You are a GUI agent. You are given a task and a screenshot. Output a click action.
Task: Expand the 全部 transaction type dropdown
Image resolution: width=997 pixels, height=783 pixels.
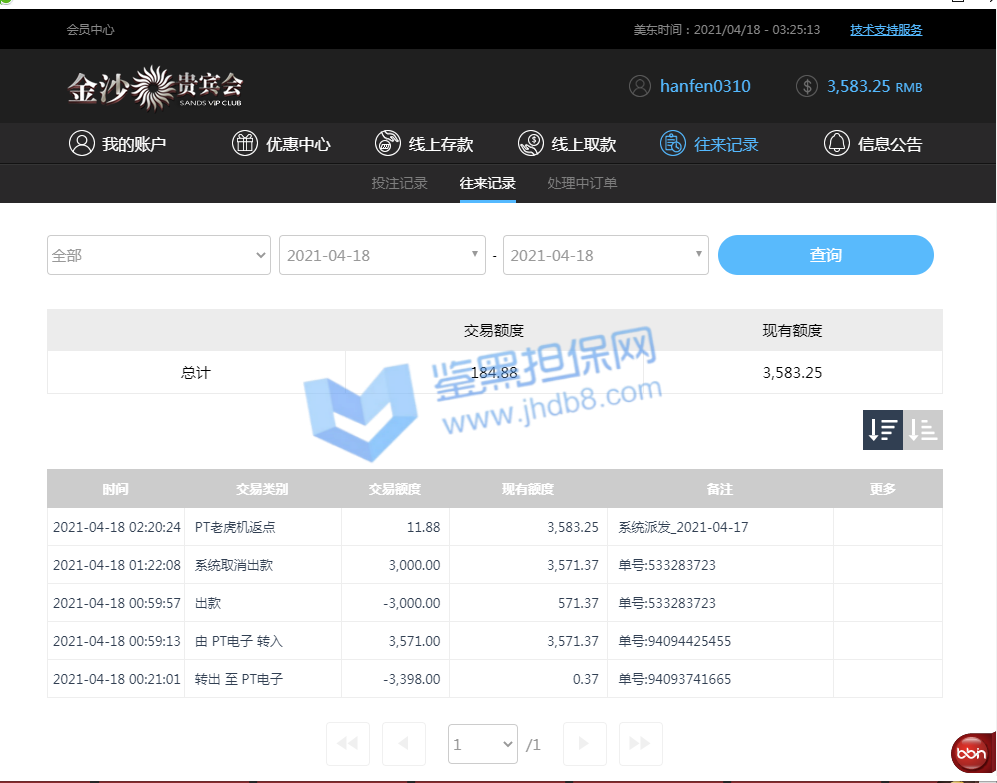[x=159, y=255]
